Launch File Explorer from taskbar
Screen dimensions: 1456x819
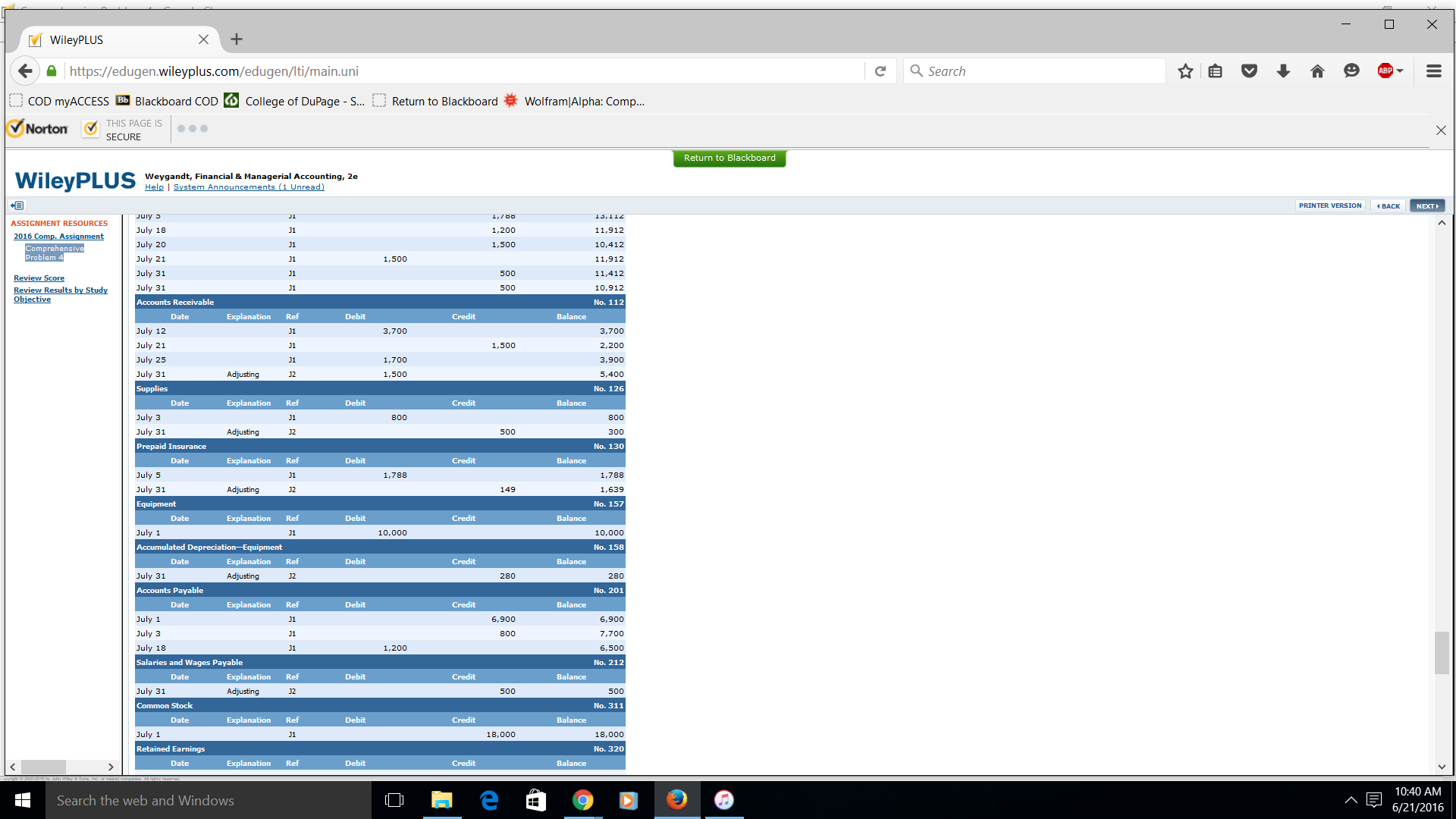pos(441,800)
